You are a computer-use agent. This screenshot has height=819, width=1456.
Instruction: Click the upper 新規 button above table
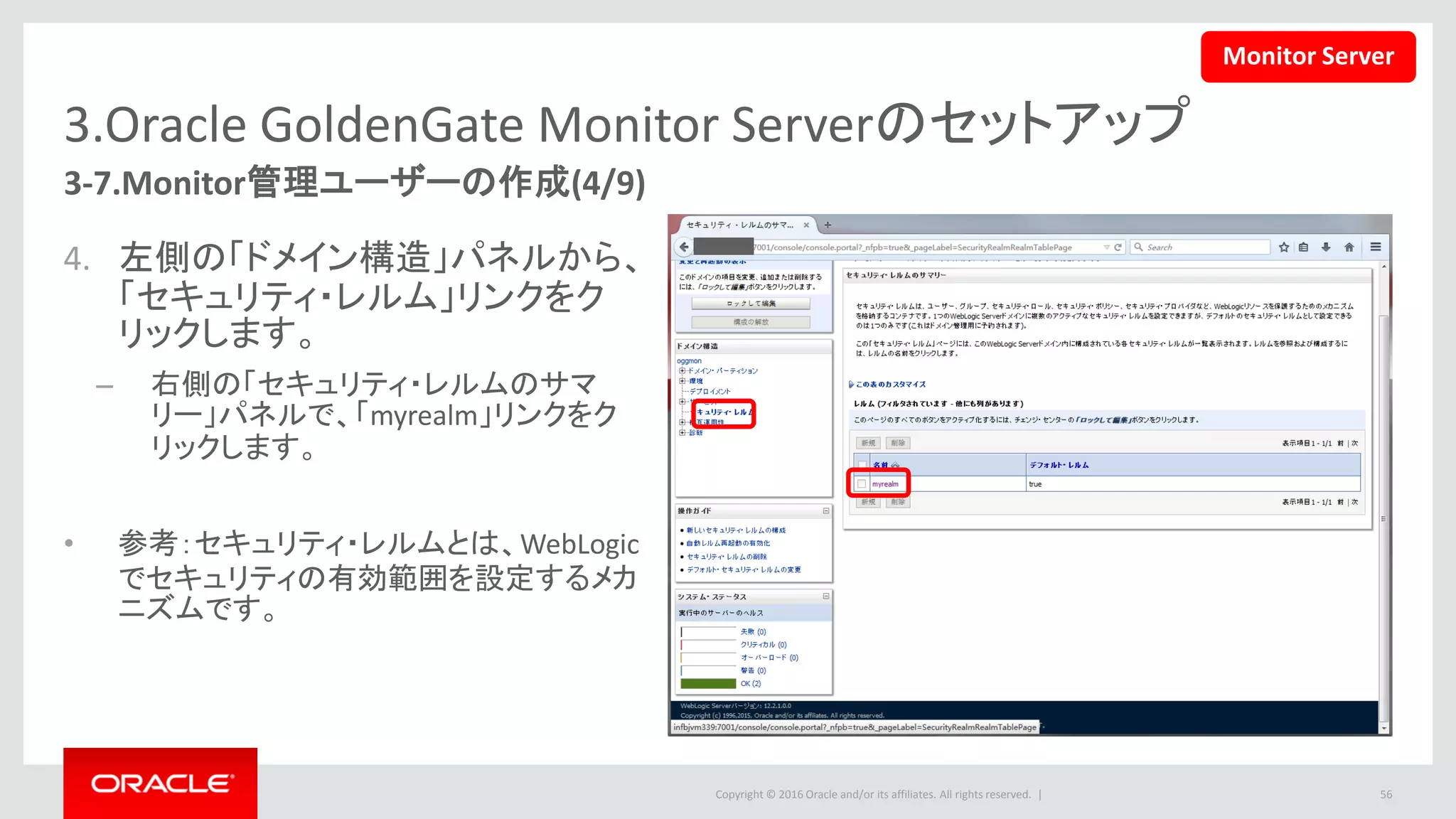868,443
